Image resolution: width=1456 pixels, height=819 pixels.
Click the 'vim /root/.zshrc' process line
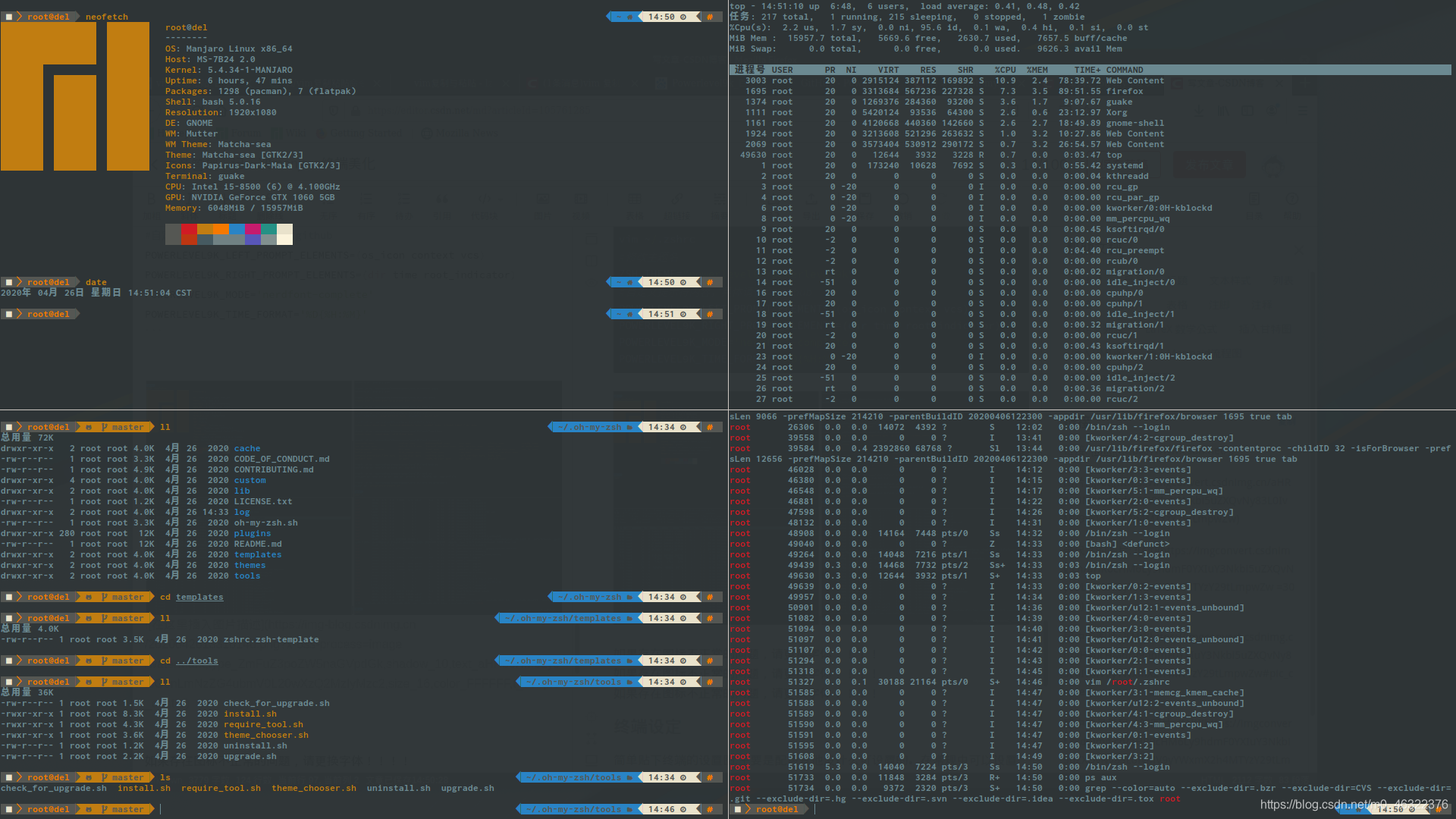(x=949, y=682)
